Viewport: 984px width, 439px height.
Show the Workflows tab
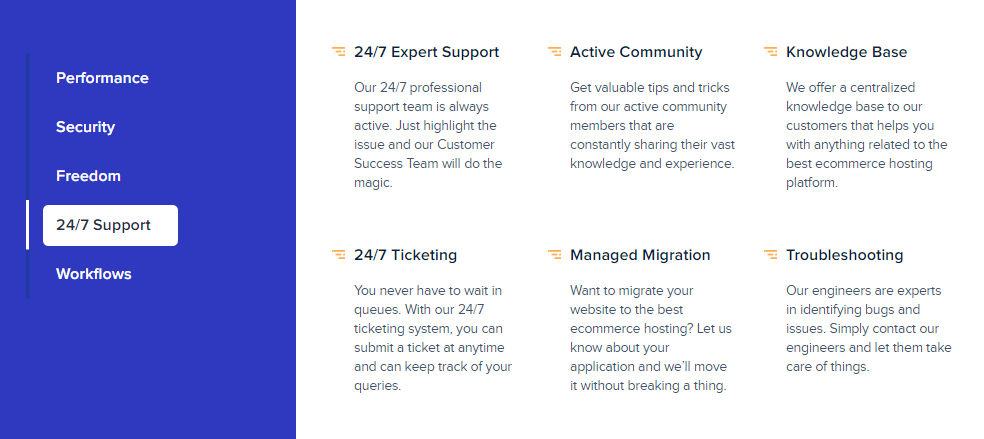coord(94,274)
